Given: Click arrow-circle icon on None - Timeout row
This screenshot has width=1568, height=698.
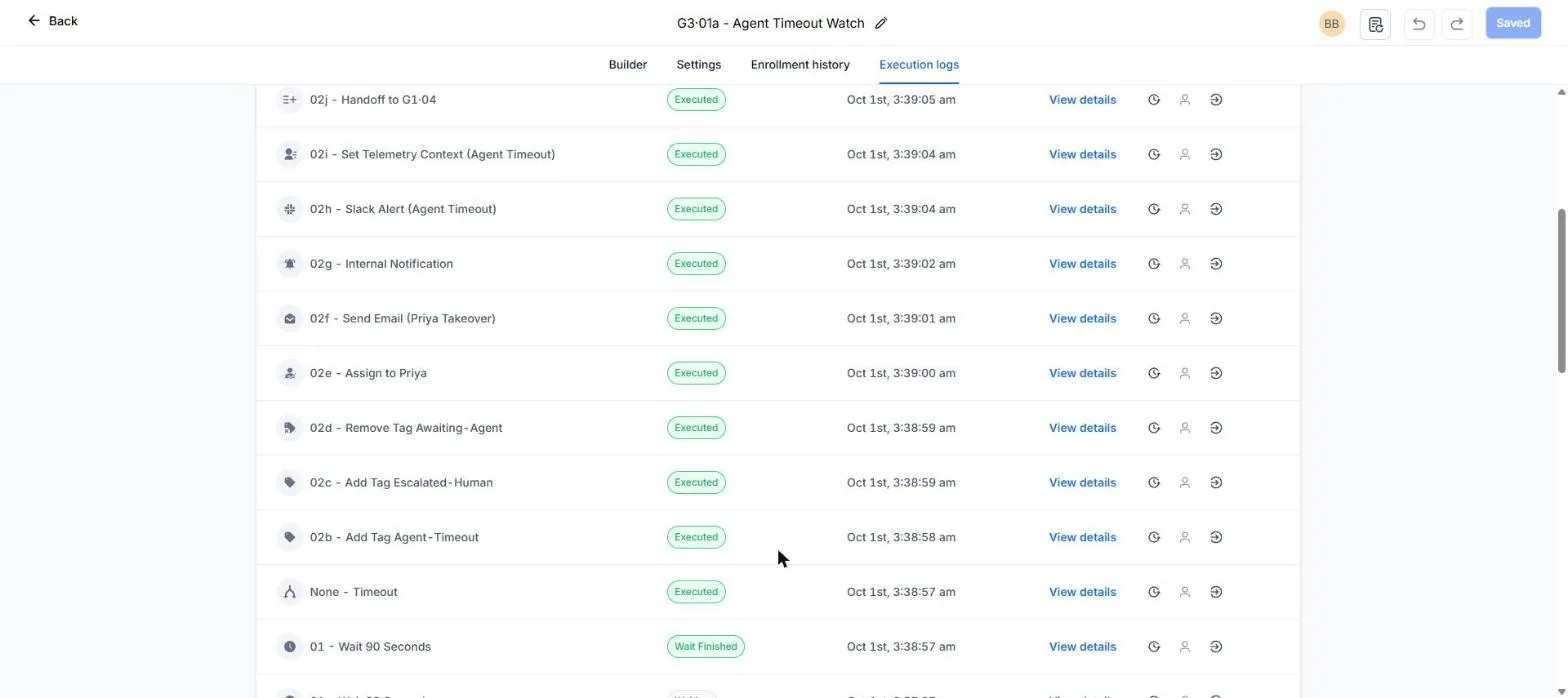Looking at the screenshot, I should tap(1216, 592).
